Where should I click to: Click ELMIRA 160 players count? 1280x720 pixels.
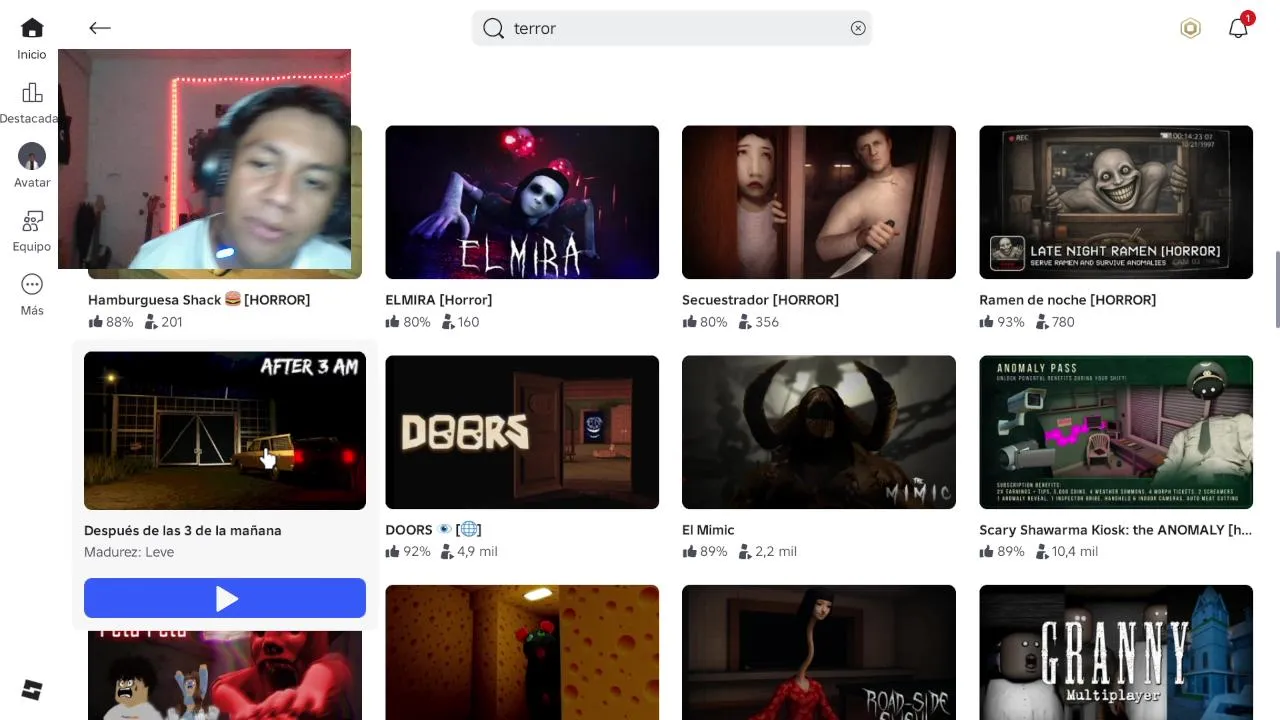[461, 322]
